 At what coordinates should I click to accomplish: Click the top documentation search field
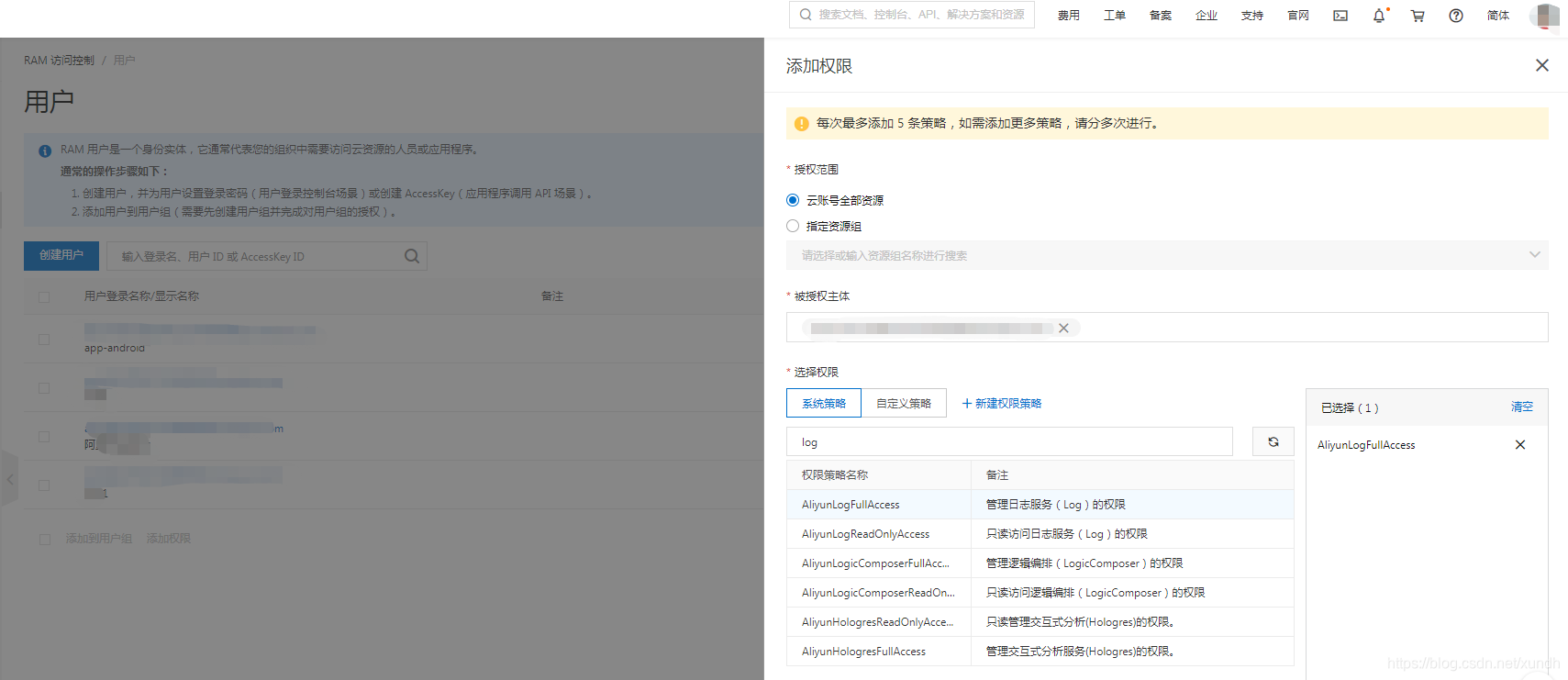[x=912, y=15]
